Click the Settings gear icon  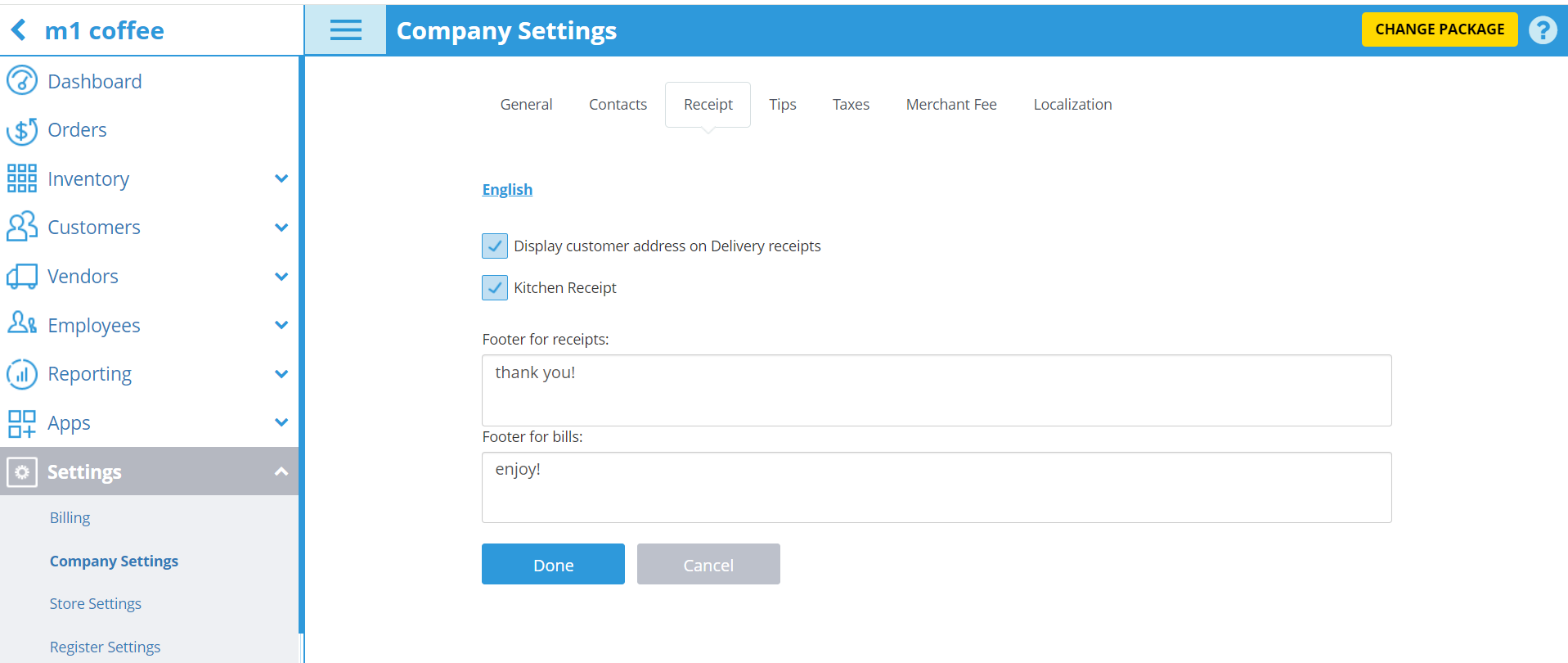coord(22,471)
